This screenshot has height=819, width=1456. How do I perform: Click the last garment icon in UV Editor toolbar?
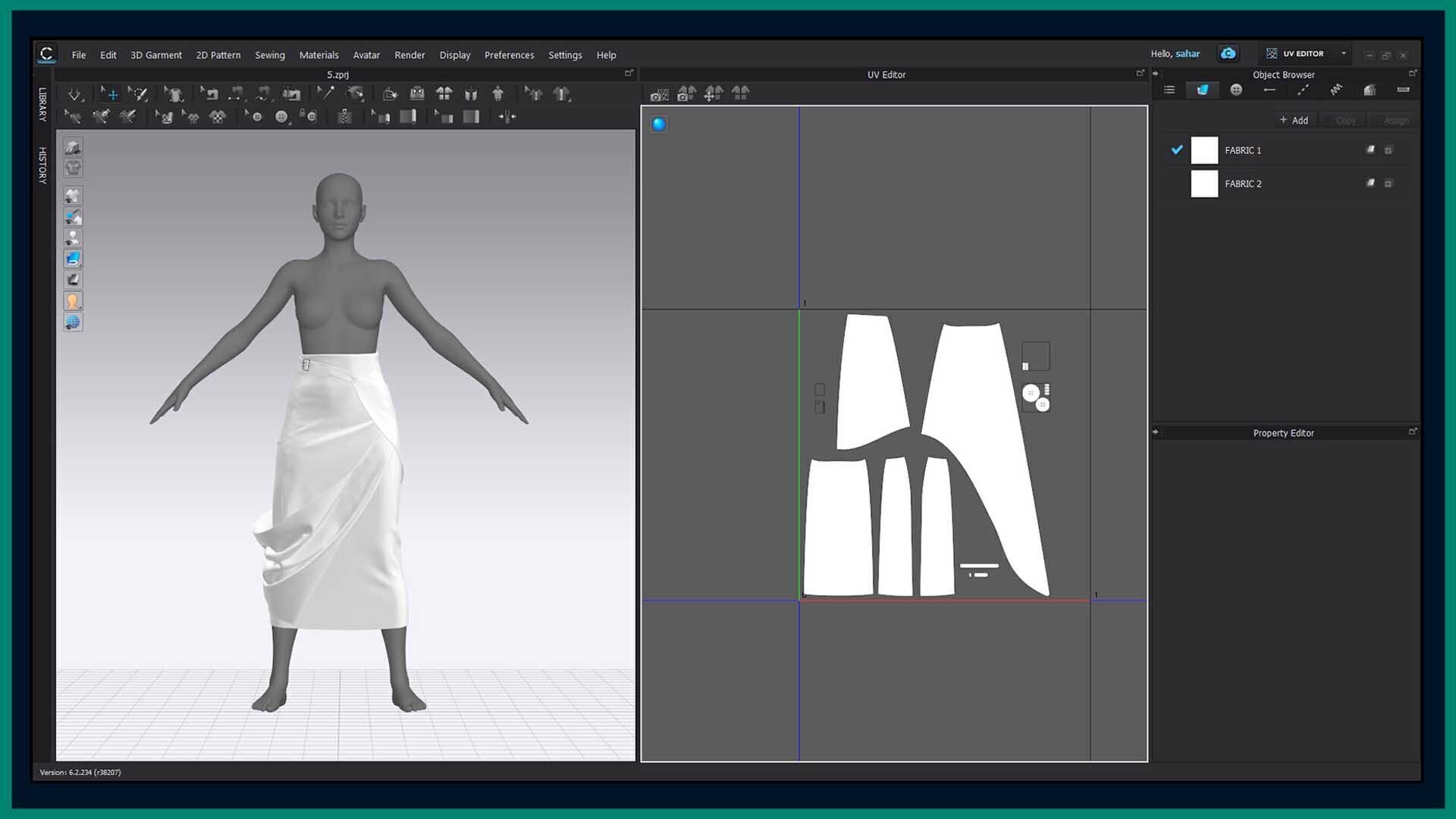coord(741,93)
